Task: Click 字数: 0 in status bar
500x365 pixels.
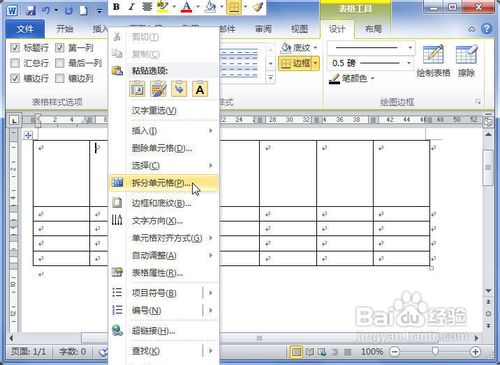Action: [x=73, y=352]
